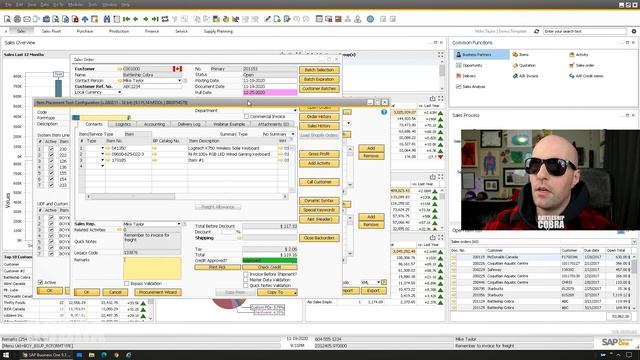Tick the Commercial Invoice checkbox

[246, 116]
